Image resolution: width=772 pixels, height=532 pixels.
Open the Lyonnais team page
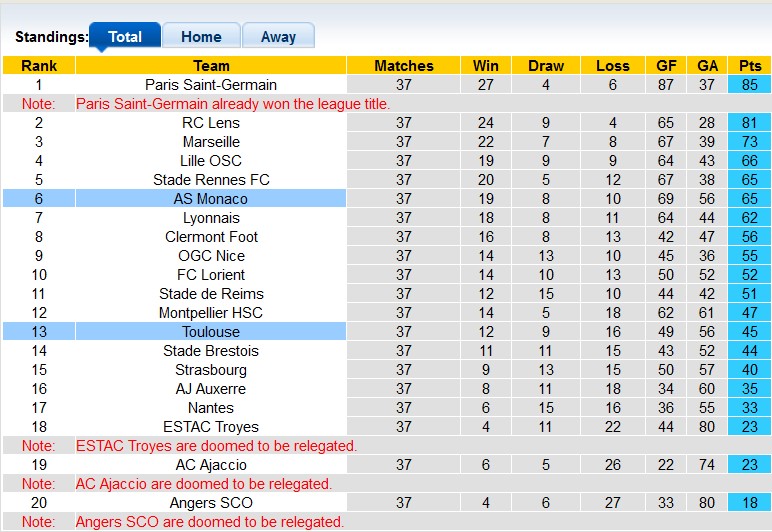tap(211, 218)
